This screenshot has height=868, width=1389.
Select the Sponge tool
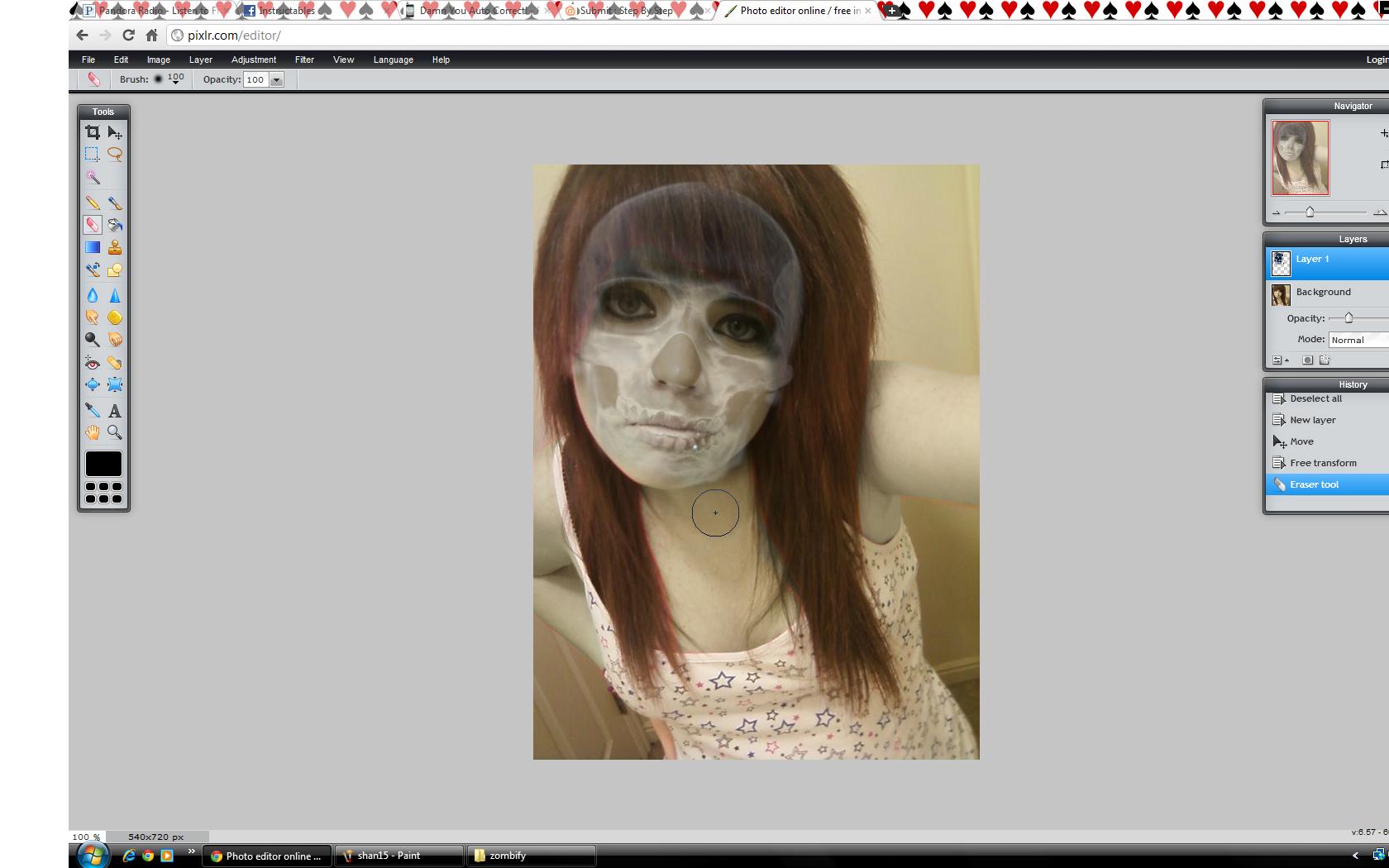(115, 317)
